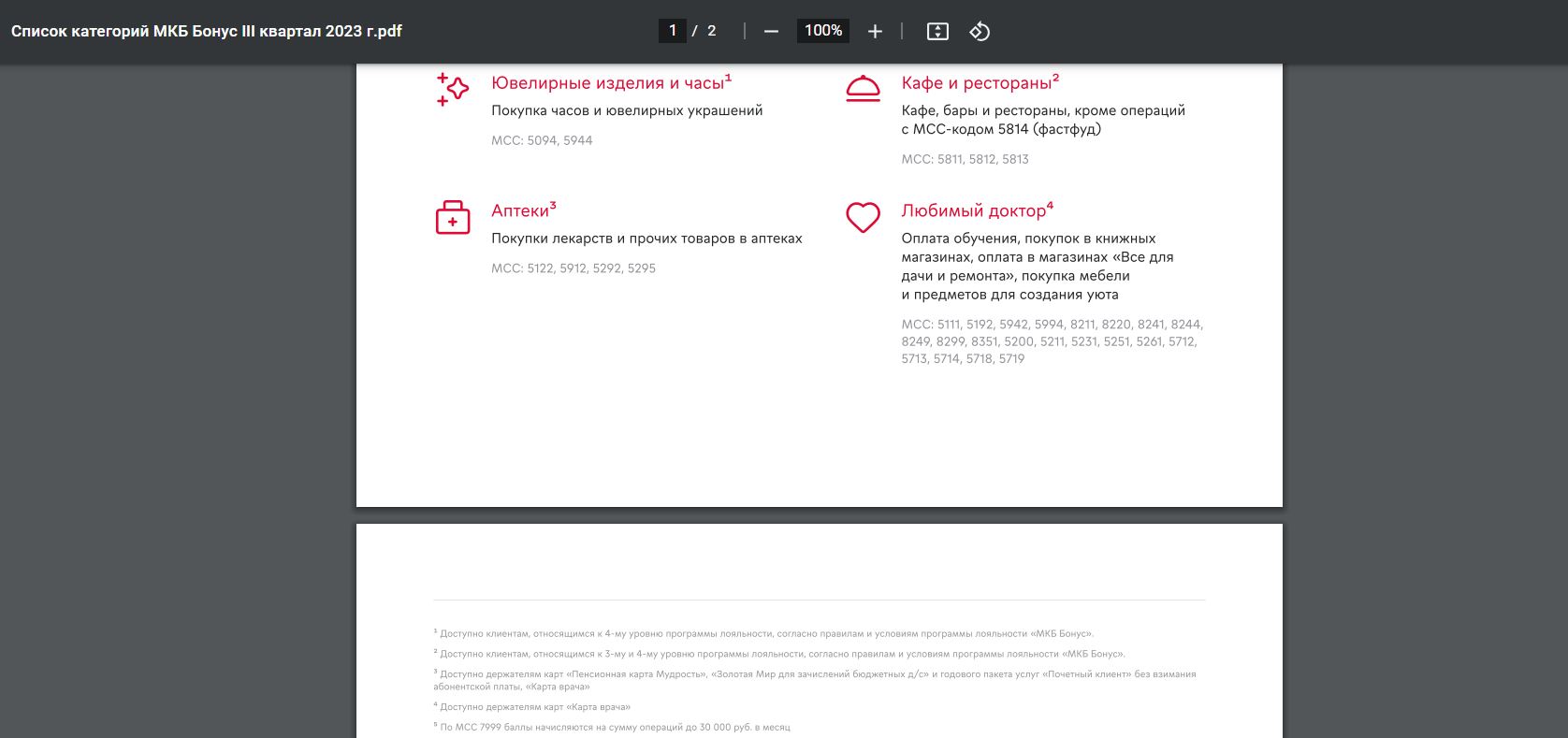Edit the current page number field
Screen dimensions: 1568x738
pyautogui.click(x=672, y=31)
